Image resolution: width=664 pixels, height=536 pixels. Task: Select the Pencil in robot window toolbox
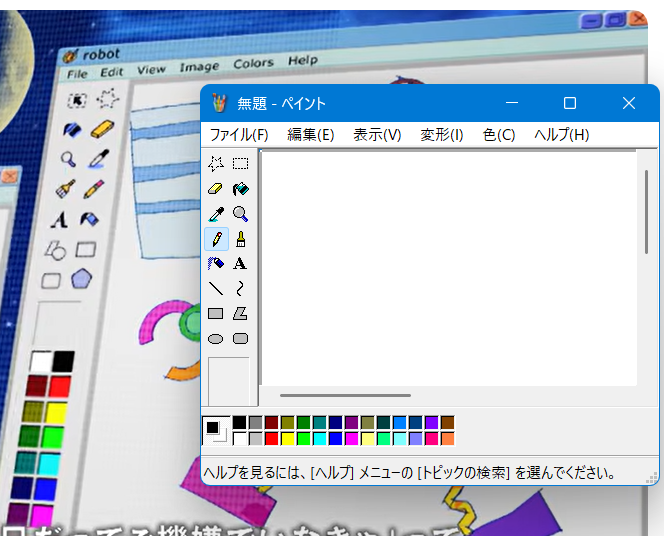click(94, 189)
